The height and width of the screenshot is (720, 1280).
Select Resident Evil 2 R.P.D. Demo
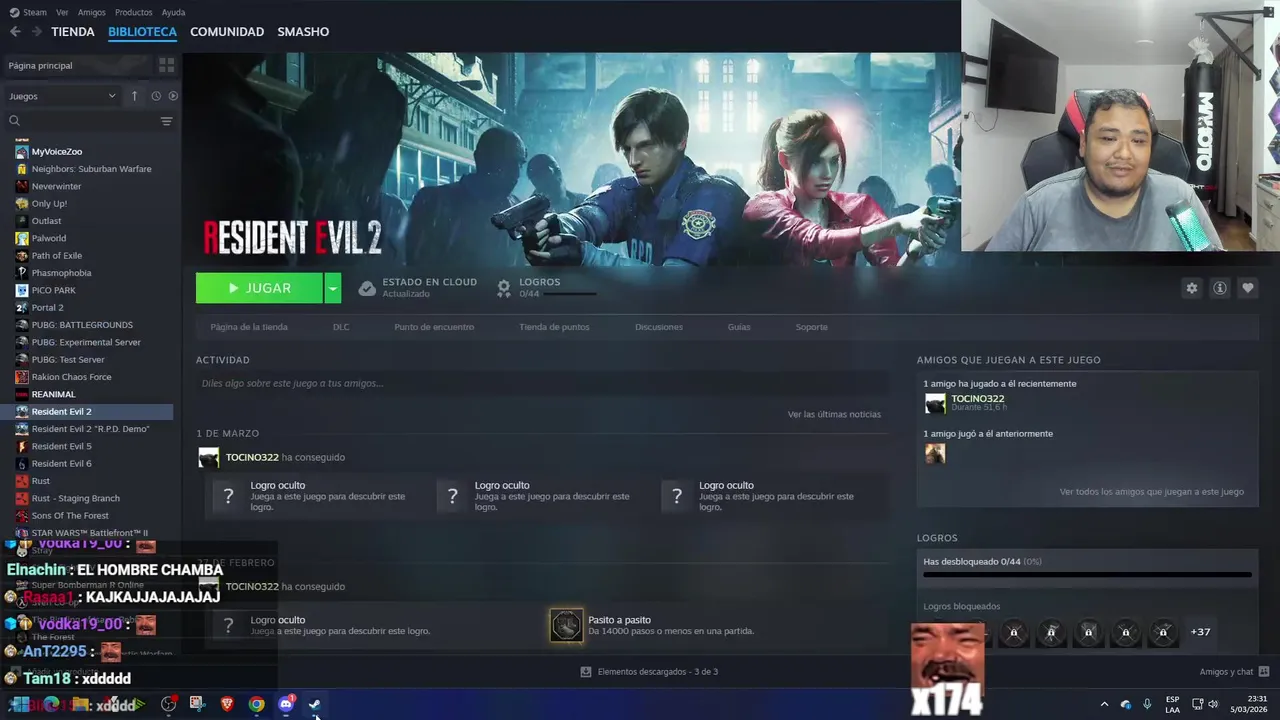click(90, 429)
